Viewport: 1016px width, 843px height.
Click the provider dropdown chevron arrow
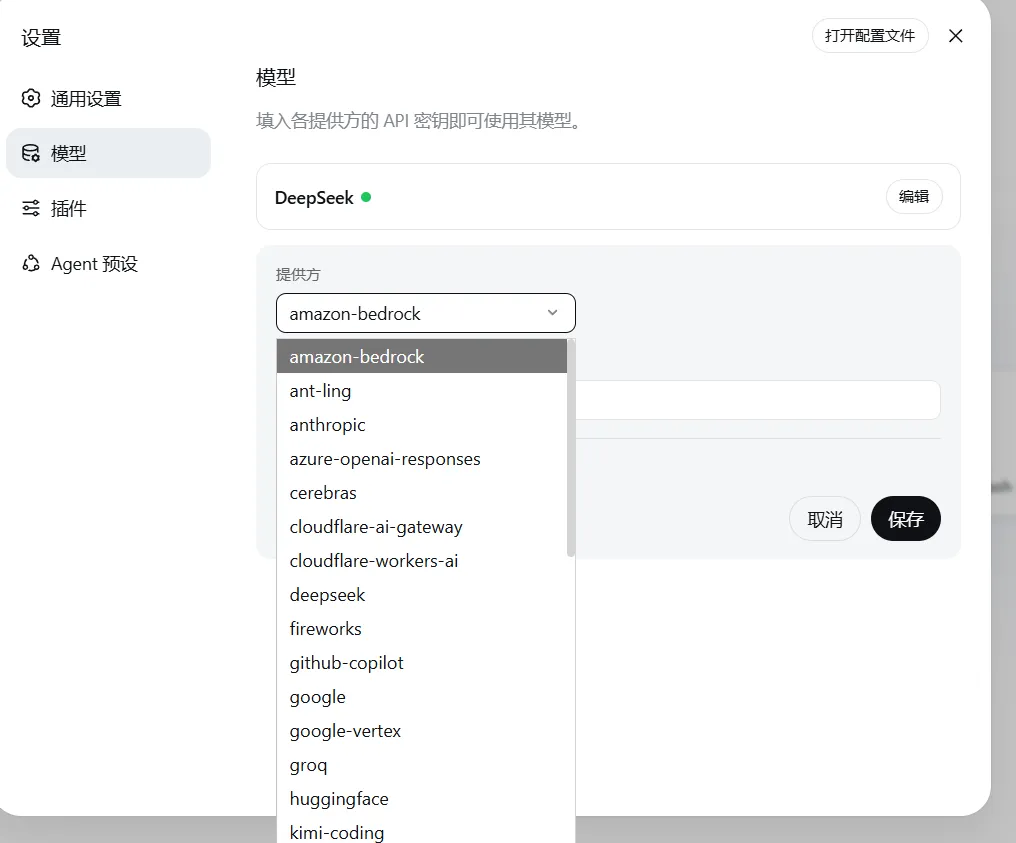pos(552,313)
